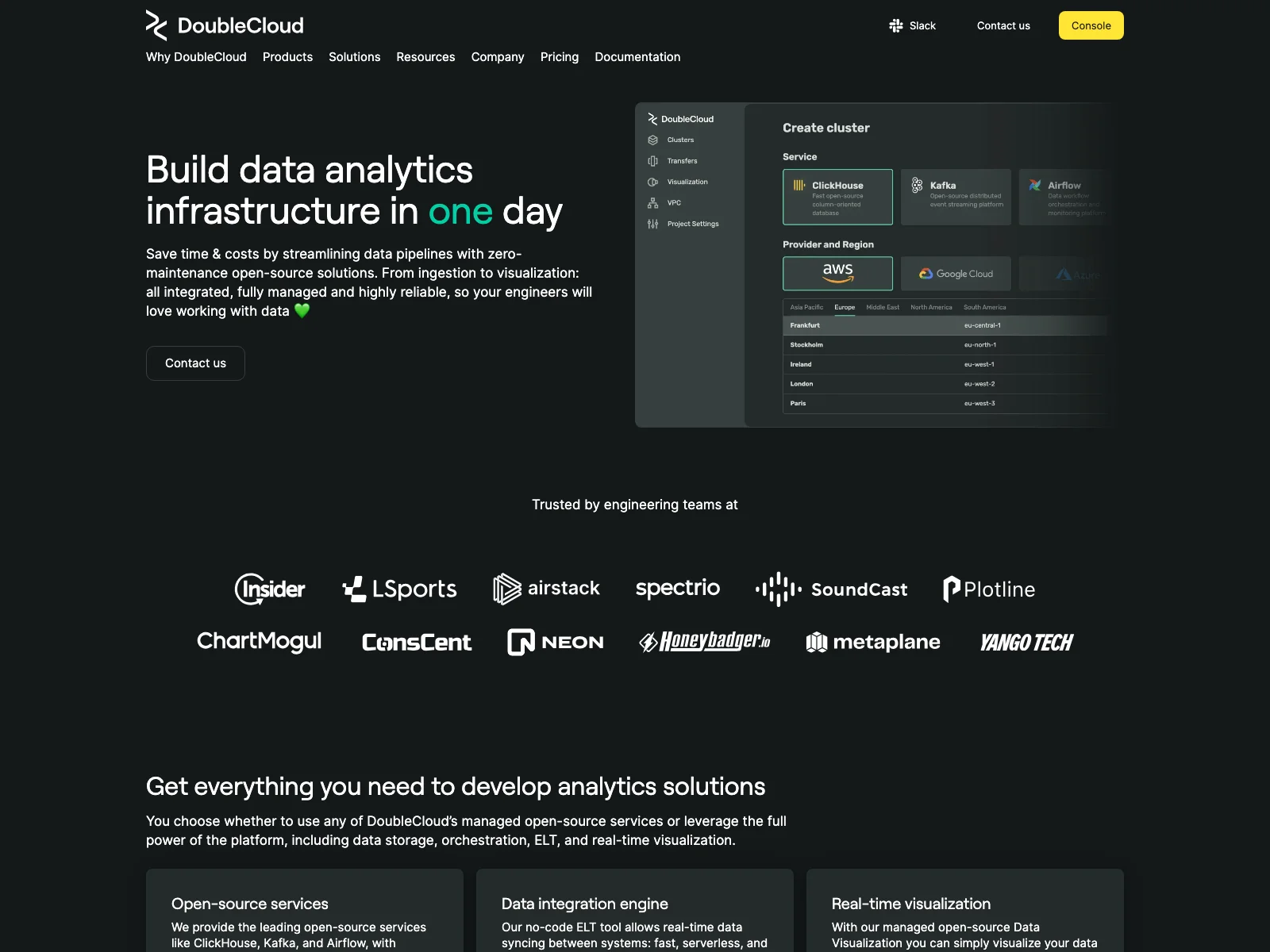
Task: Click the VPC network icon in the sidebar
Action: (652, 203)
